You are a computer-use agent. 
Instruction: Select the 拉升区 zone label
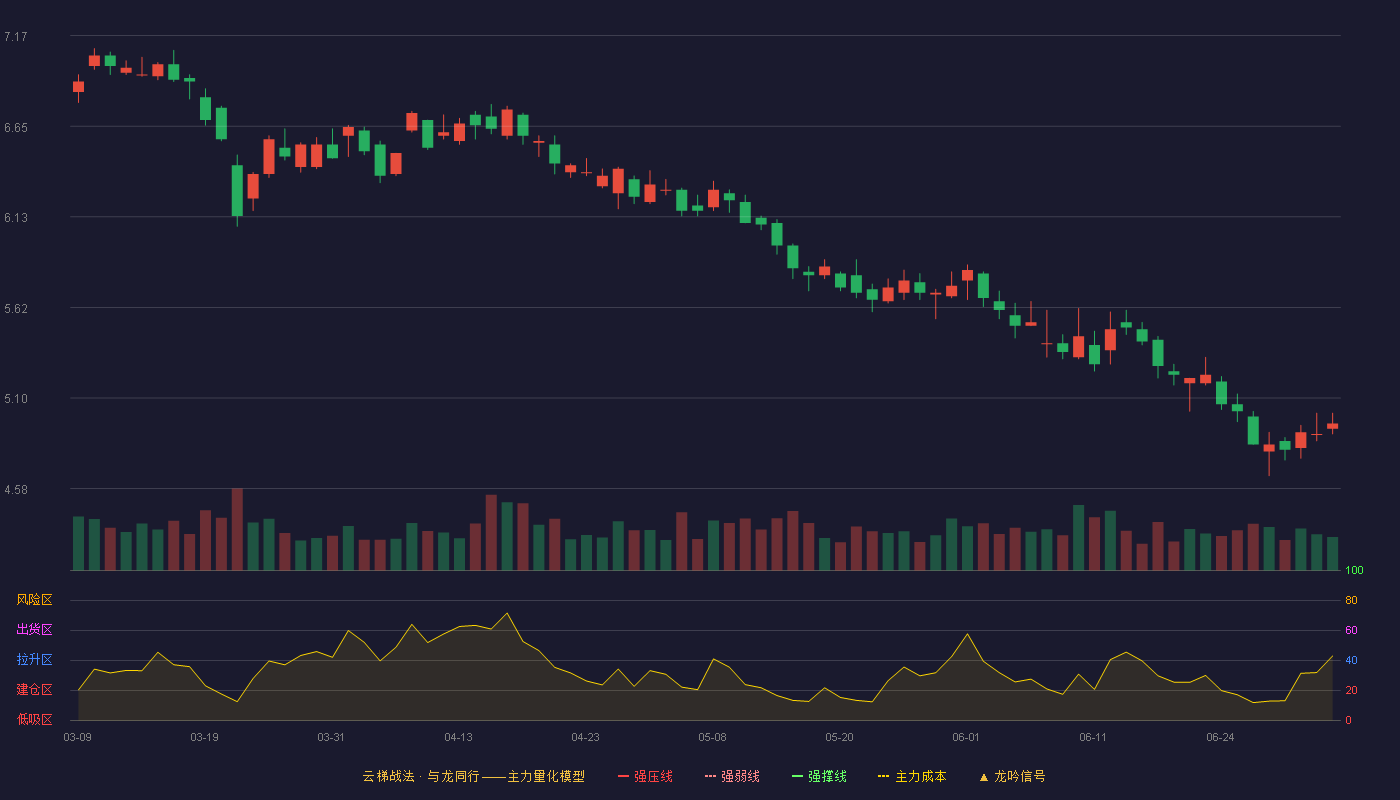click(x=34, y=660)
